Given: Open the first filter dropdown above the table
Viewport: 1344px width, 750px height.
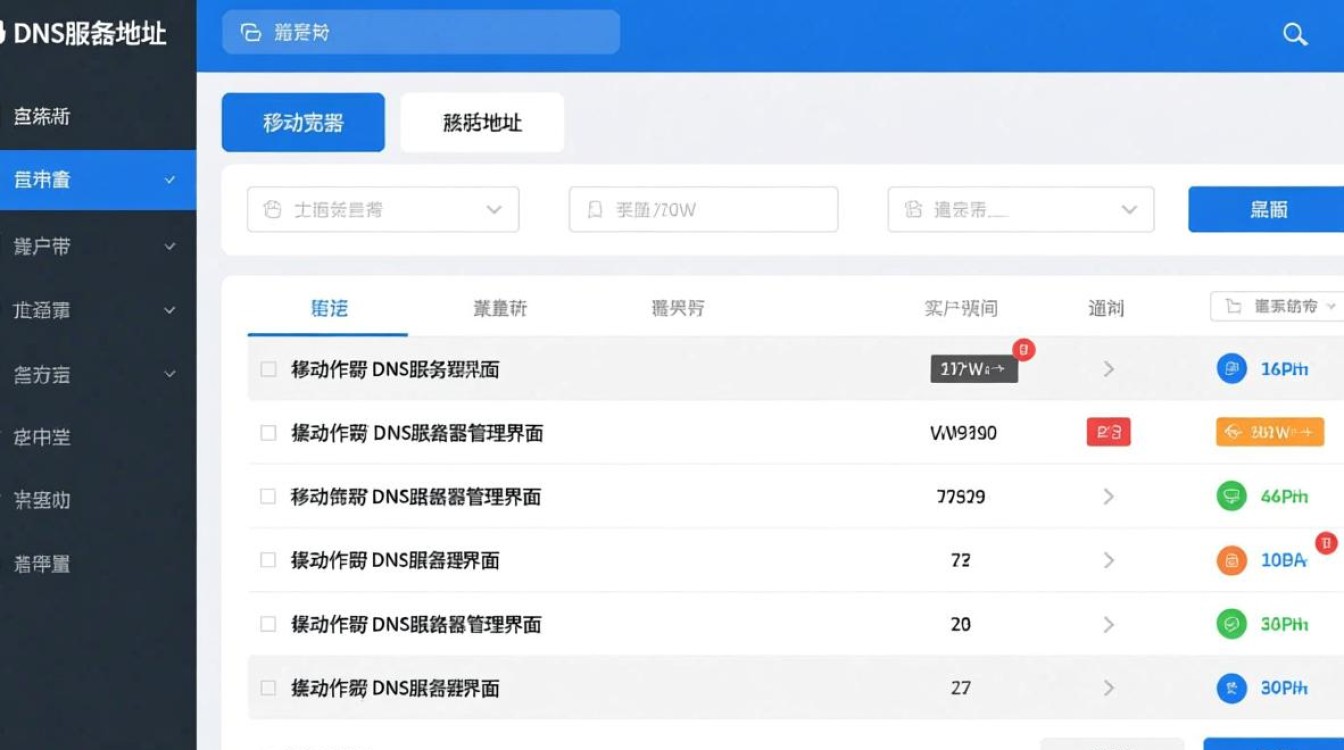Looking at the screenshot, I should [382, 209].
